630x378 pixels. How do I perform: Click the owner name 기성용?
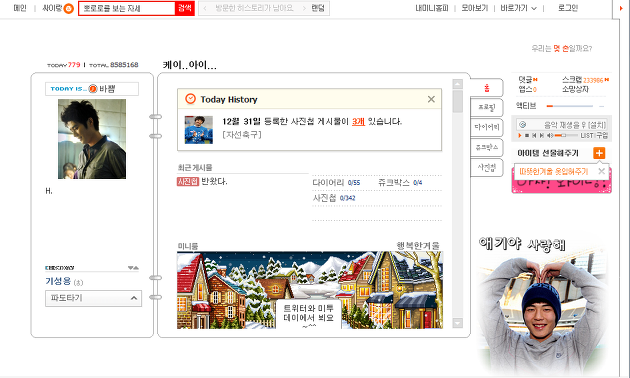[x=58, y=281]
